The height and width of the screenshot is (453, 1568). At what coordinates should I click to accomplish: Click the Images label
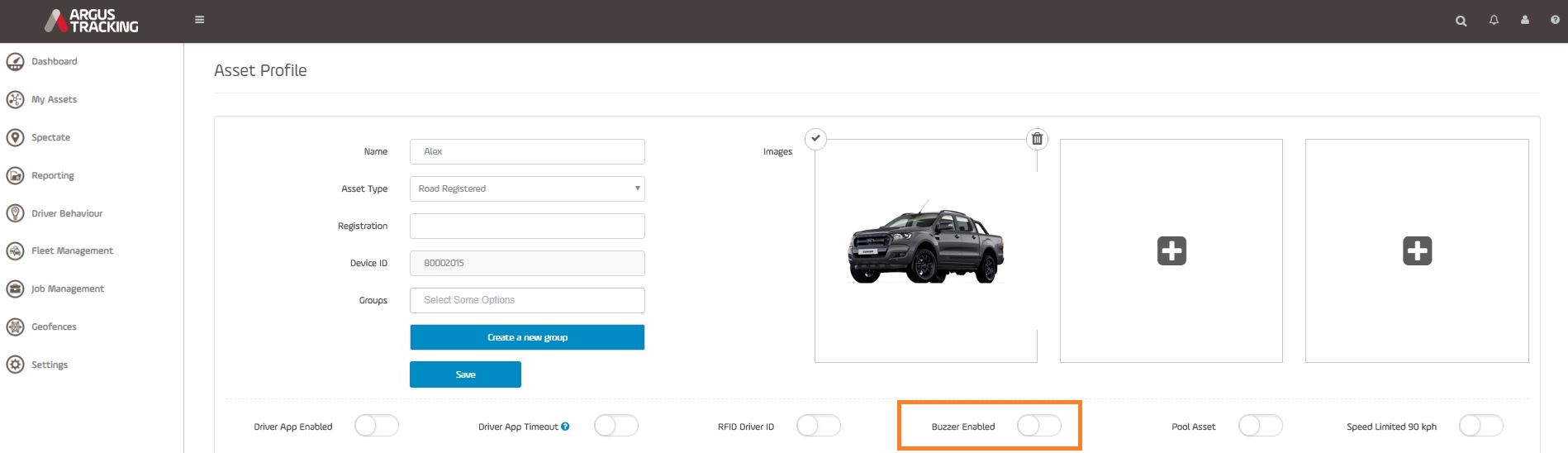click(777, 151)
